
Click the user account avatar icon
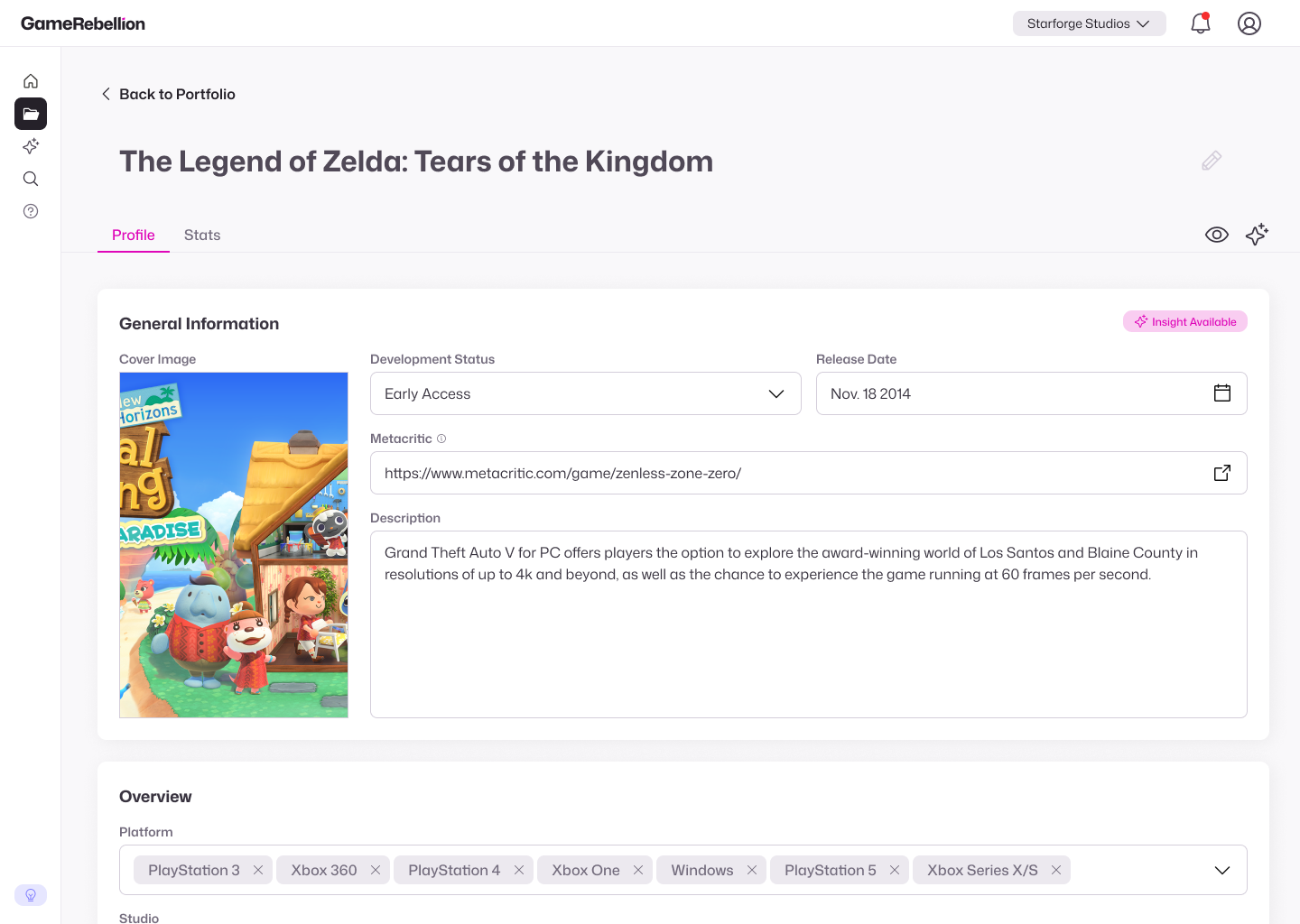tap(1249, 23)
